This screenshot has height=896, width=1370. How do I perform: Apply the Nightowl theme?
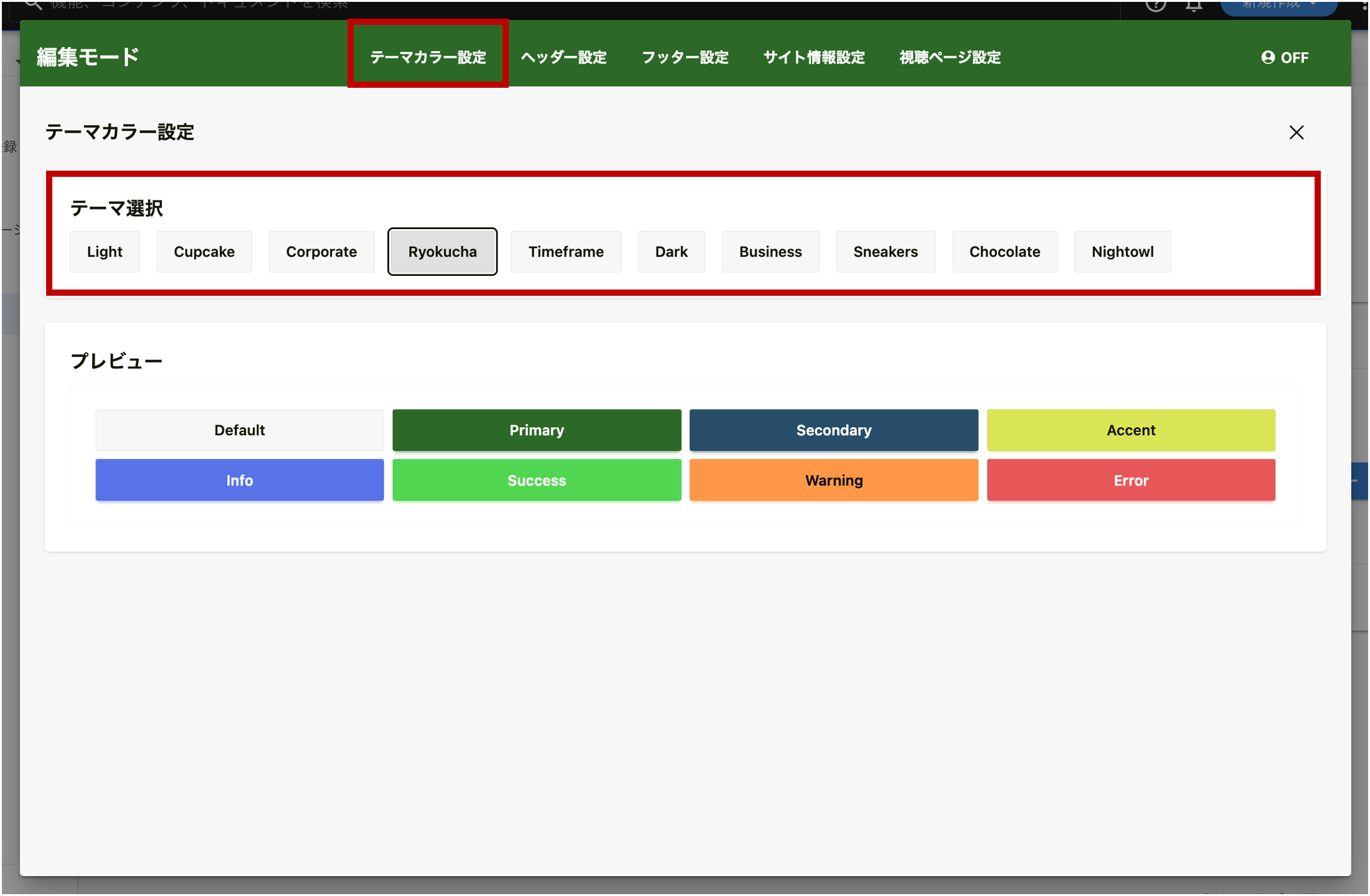coord(1122,252)
